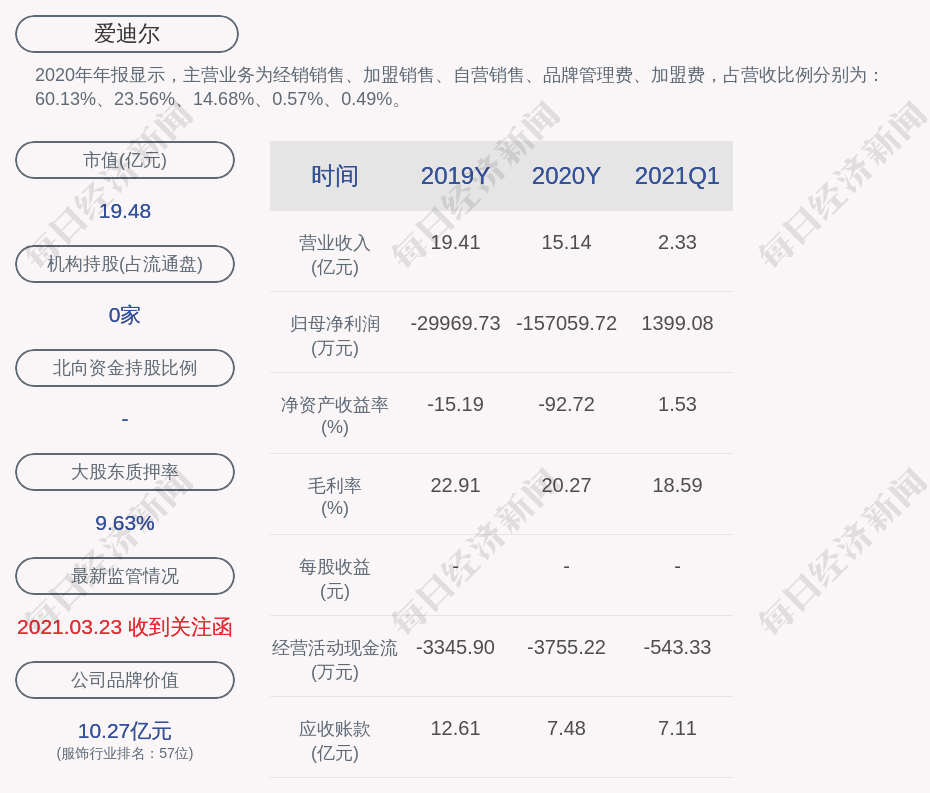The width and height of the screenshot is (930, 793).
Task: Click the 机构持股(占流通盘) pill label
Action: point(125,264)
